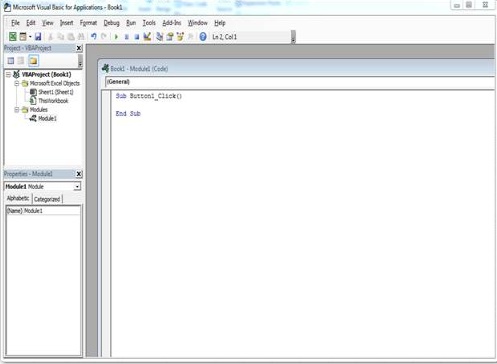Click the Reset stop icon
The height and width of the screenshot is (364, 497).
[137, 37]
